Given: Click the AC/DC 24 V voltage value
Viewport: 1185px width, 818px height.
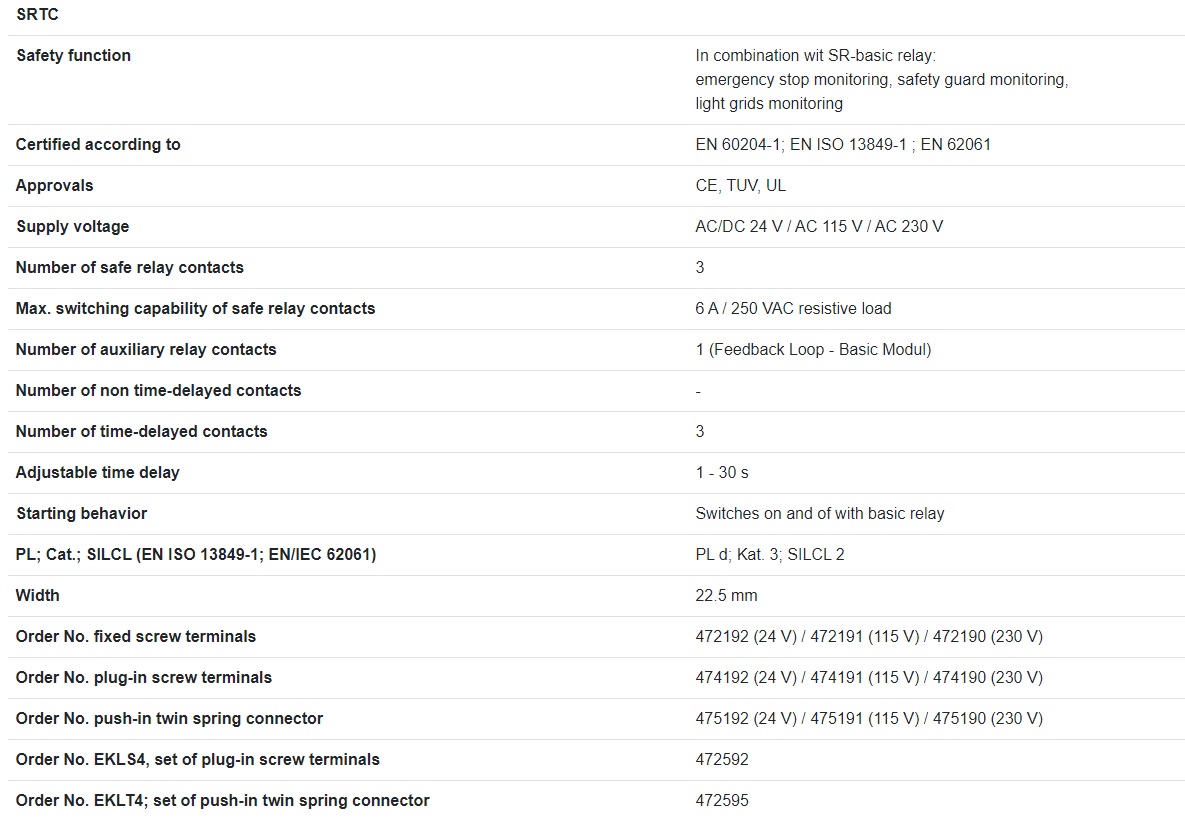Looking at the screenshot, I should pos(819,227).
